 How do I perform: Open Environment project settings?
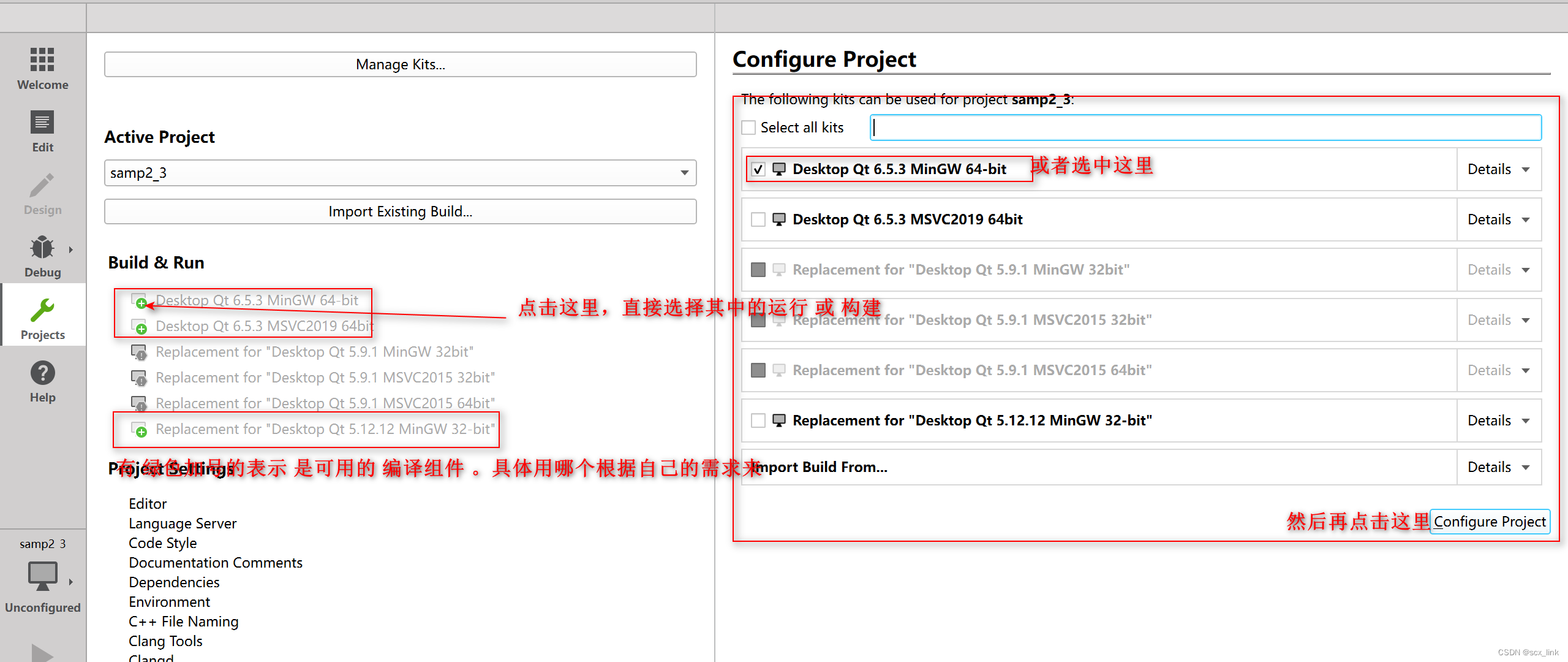(x=169, y=602)
